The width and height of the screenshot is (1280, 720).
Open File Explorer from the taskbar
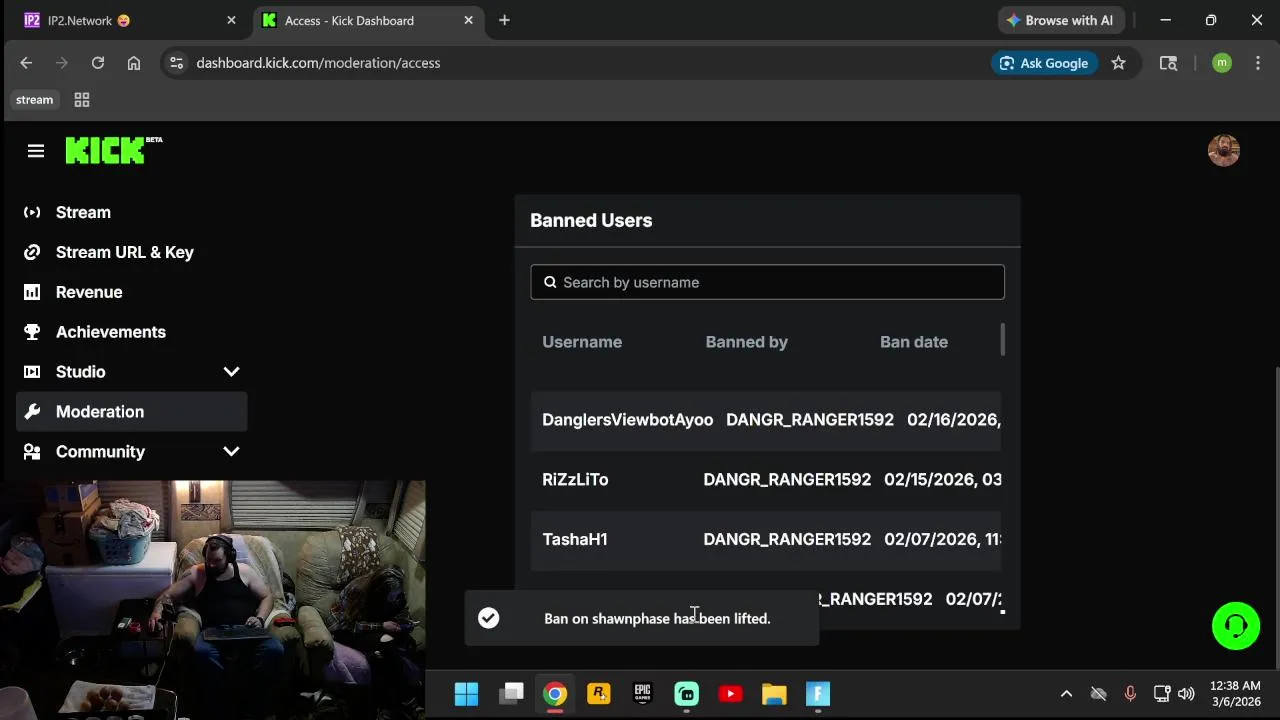click(774, 694)
